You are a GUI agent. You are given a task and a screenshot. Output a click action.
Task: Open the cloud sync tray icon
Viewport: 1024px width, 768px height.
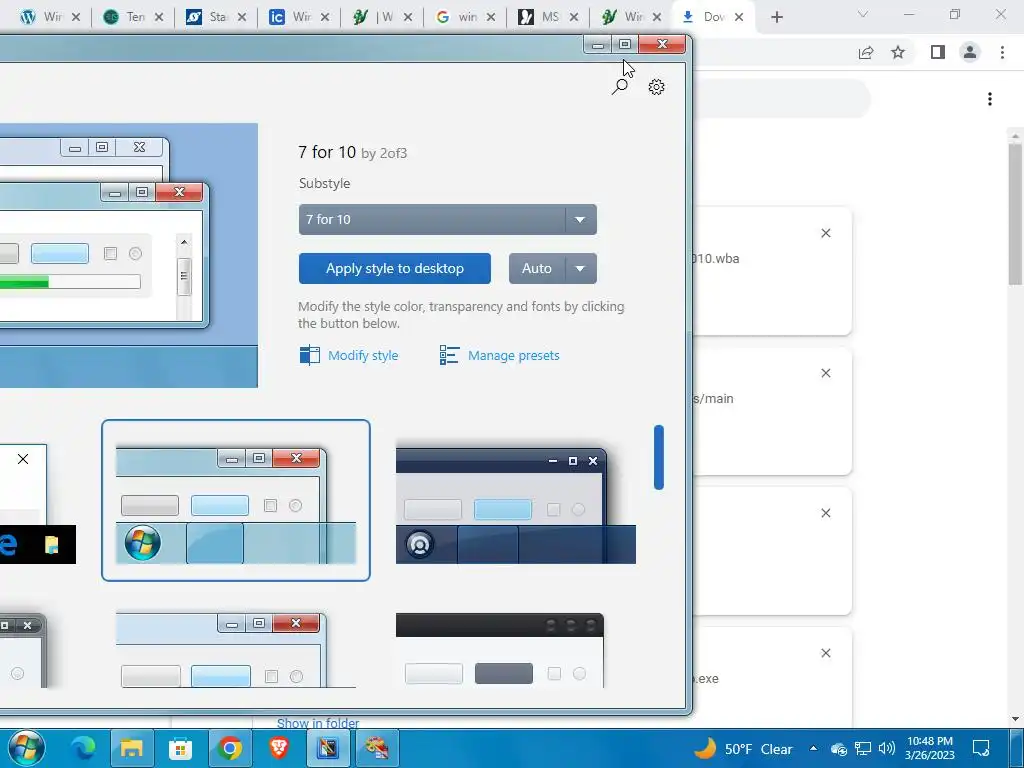coord(839,749)
